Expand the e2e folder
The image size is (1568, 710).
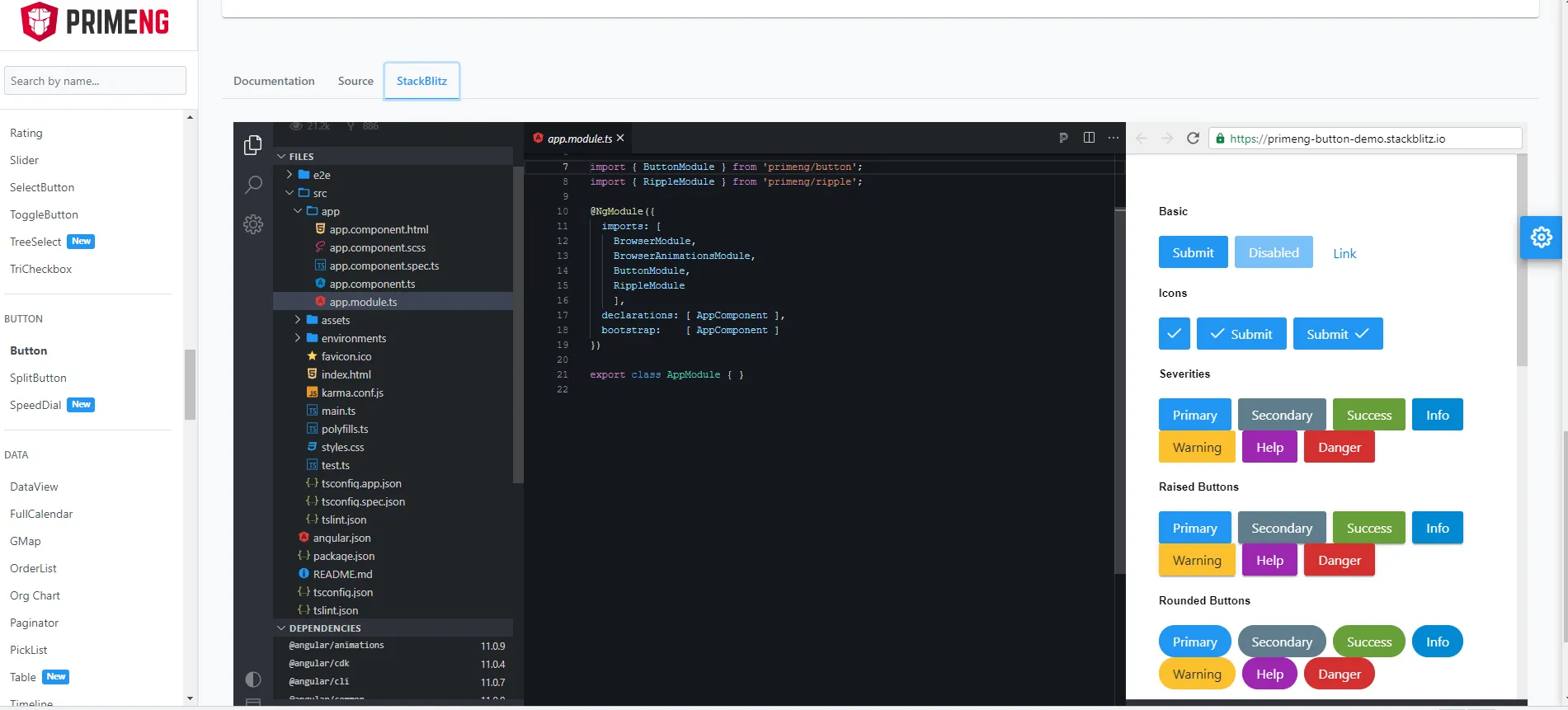point(290,175)
